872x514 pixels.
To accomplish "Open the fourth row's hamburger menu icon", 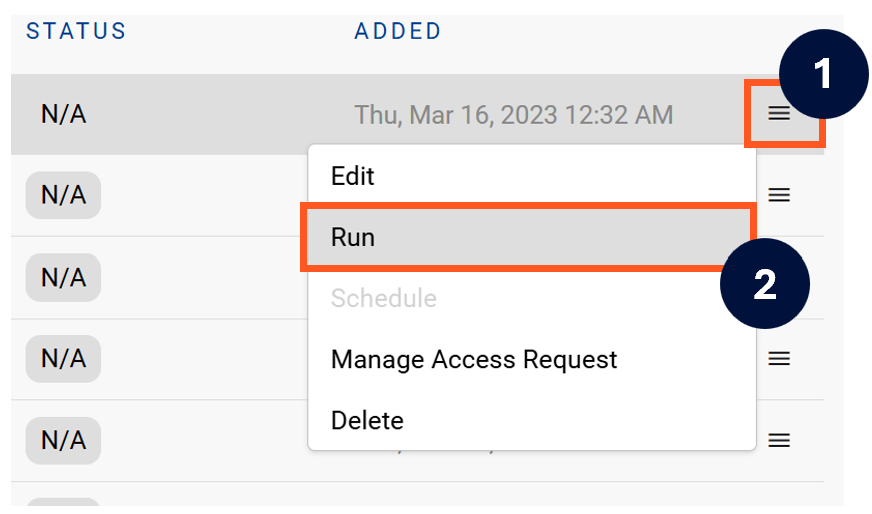I will pyautogui.click(x=779, y=358).
